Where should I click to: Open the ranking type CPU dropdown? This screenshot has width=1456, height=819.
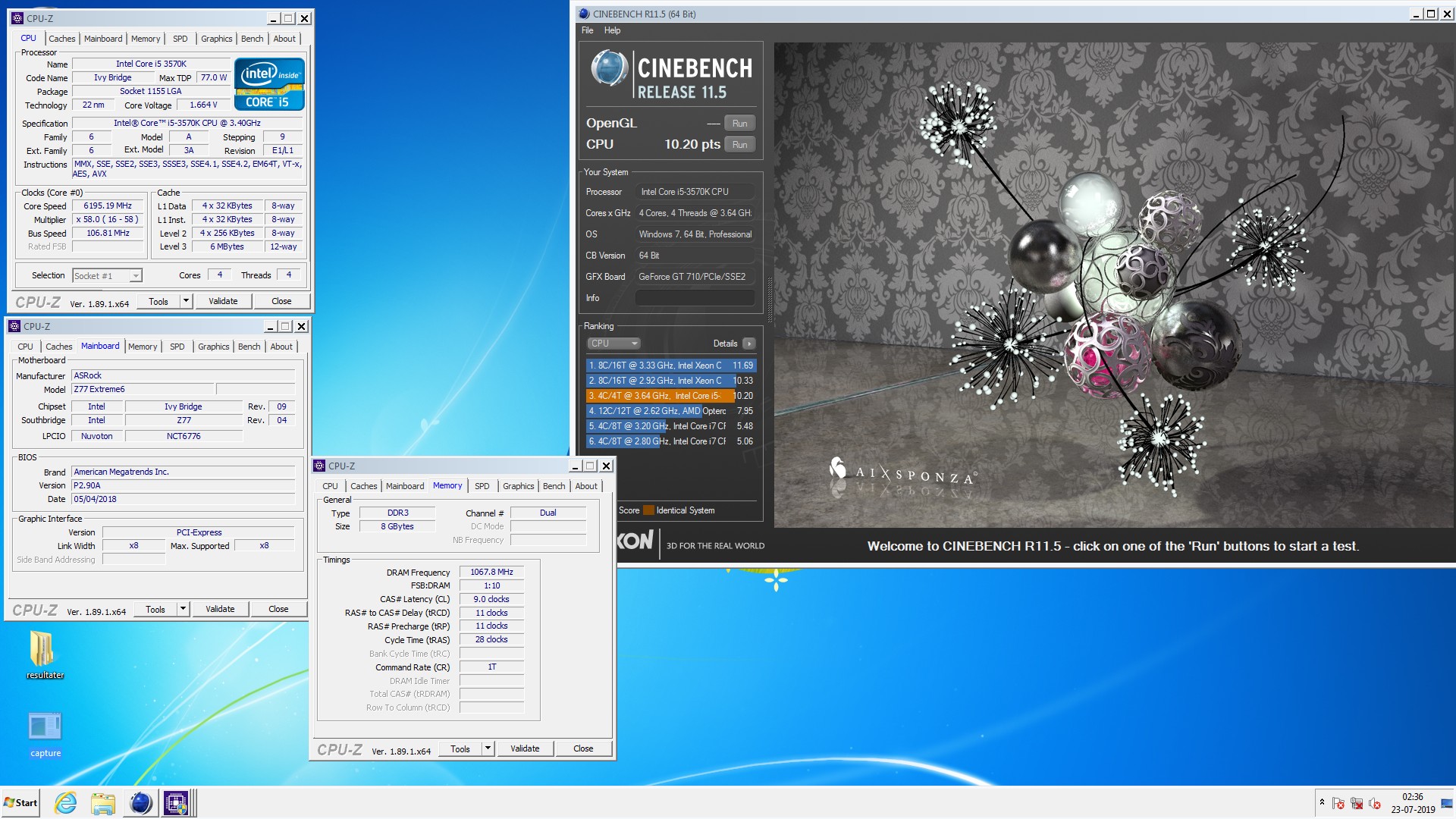coord(613,344)
